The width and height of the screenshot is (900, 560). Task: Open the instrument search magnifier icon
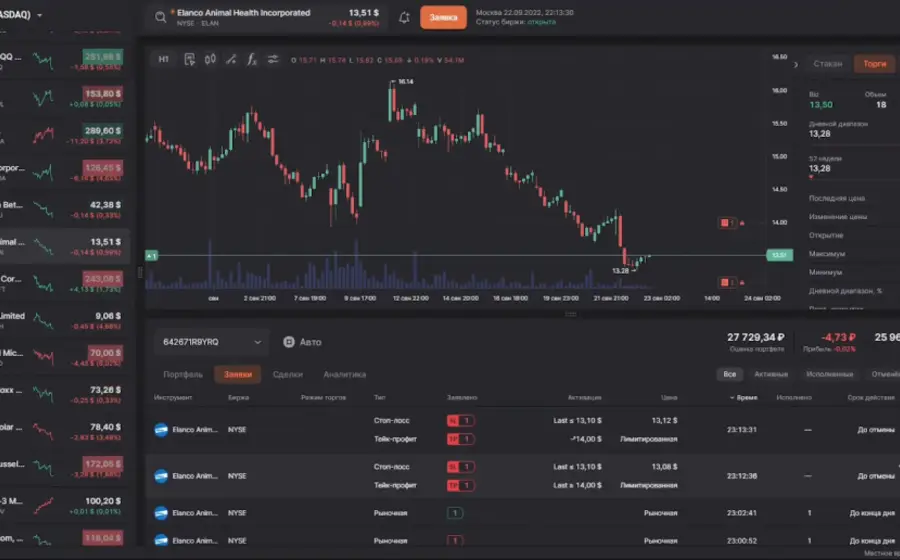[161, 17]
